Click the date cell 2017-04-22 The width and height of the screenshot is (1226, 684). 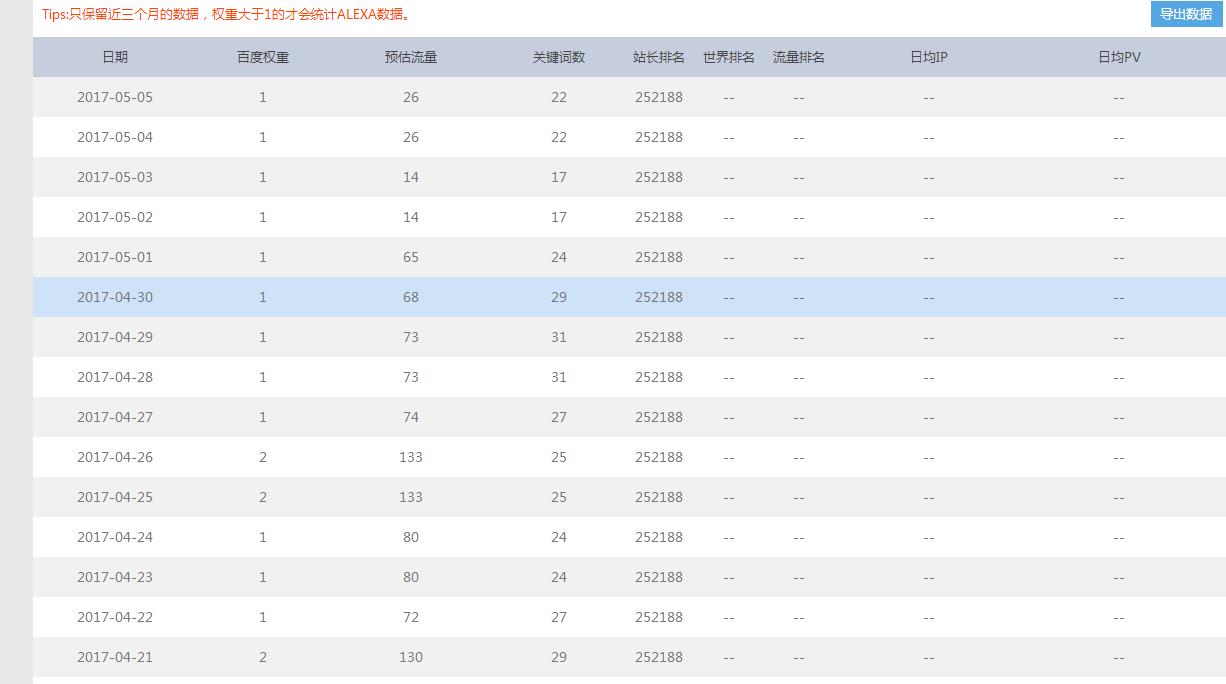tap(115, 617)
